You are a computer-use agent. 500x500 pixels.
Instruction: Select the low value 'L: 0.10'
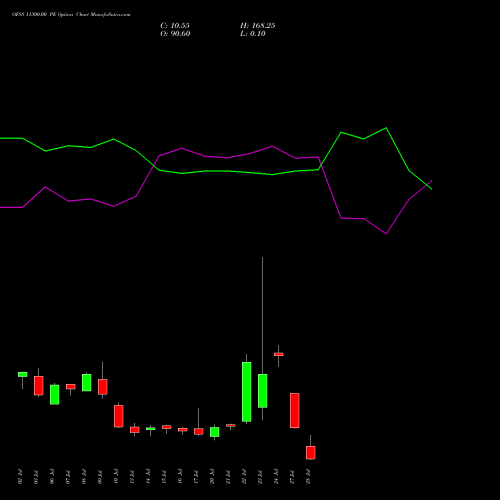coord(253,34)
